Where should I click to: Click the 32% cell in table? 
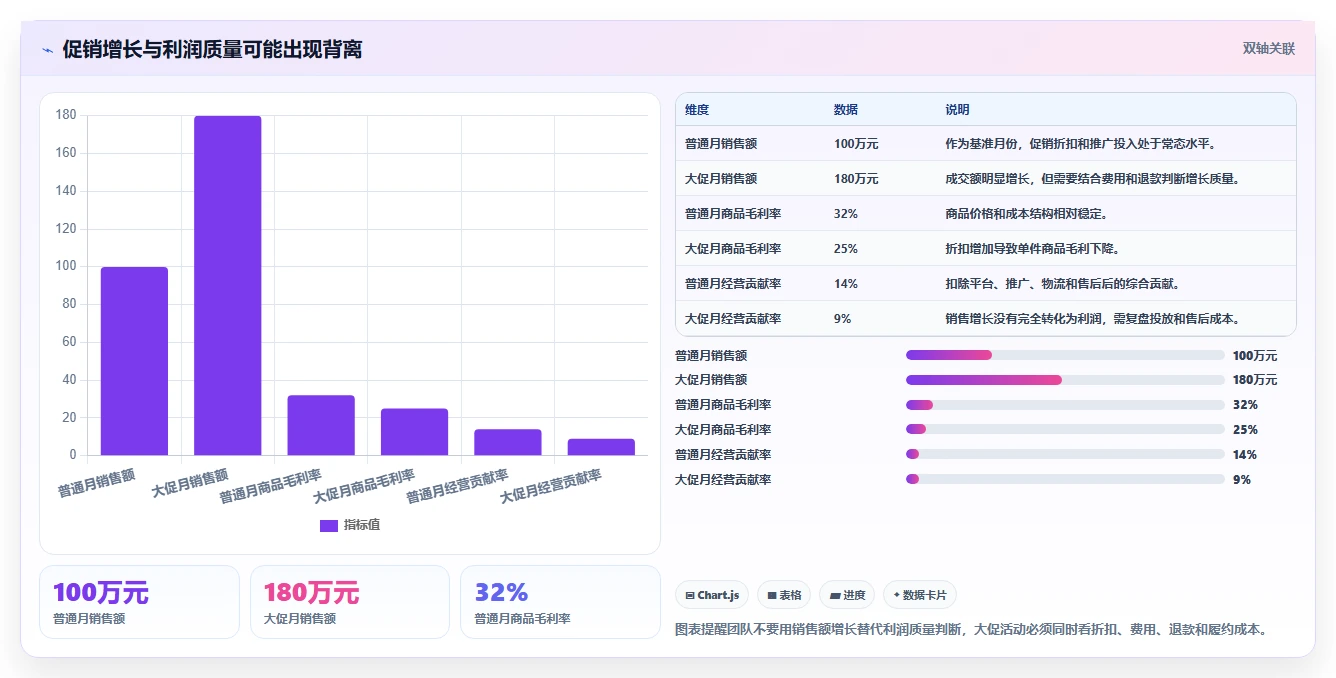tap(846, 214)
